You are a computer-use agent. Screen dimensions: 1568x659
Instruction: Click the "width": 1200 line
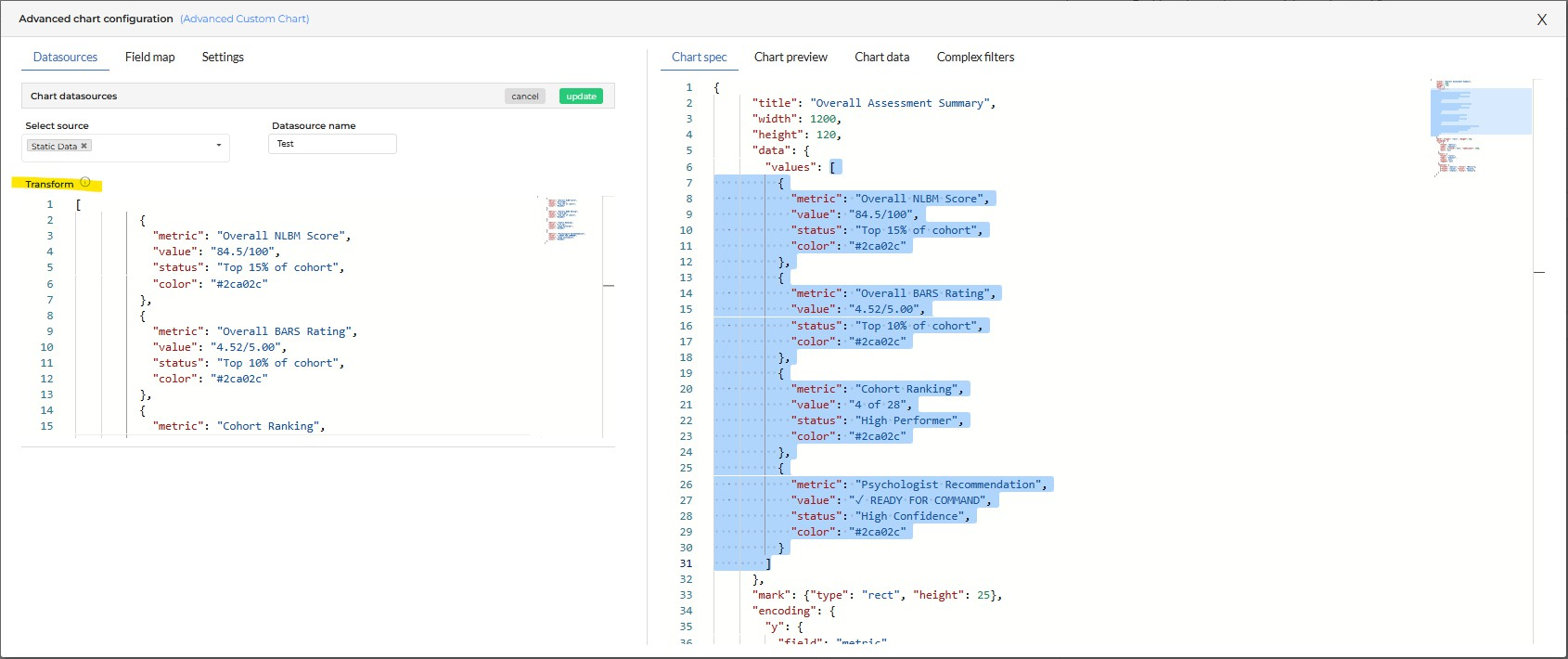click(x=797, y=119)
